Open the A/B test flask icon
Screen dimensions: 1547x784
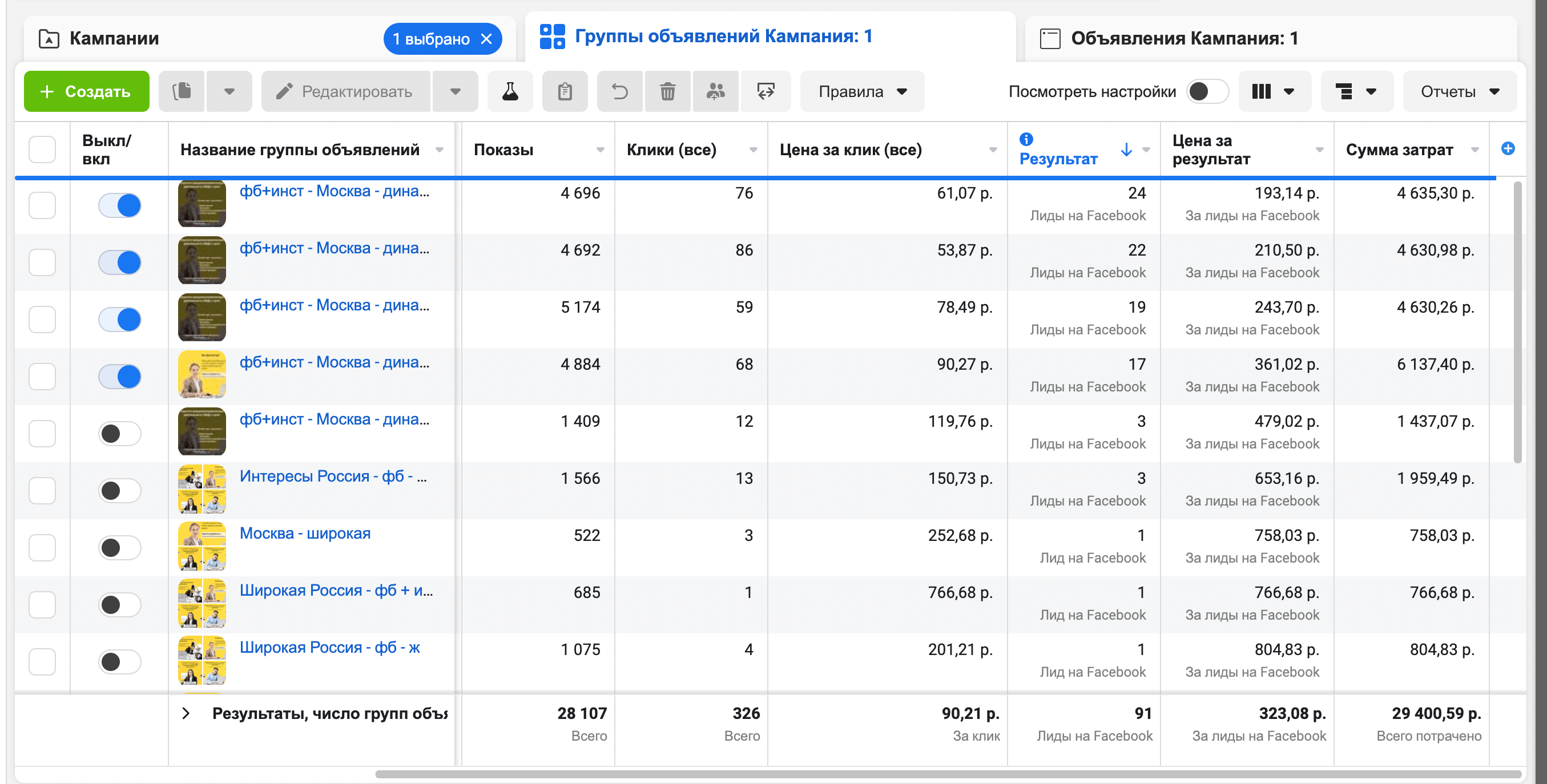tap(510, 91)
